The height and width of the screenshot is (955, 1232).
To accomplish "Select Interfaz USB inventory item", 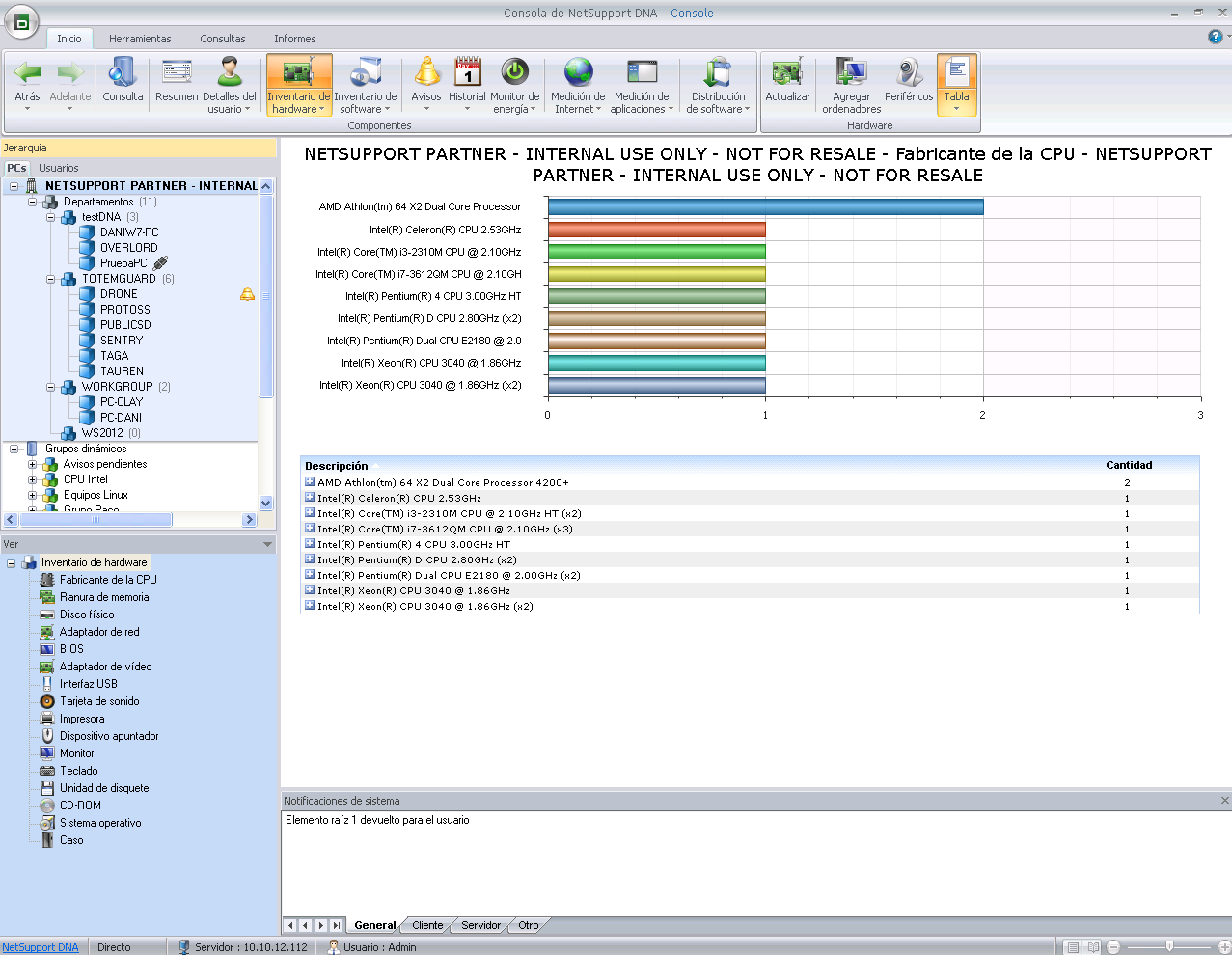I will 89,684.
